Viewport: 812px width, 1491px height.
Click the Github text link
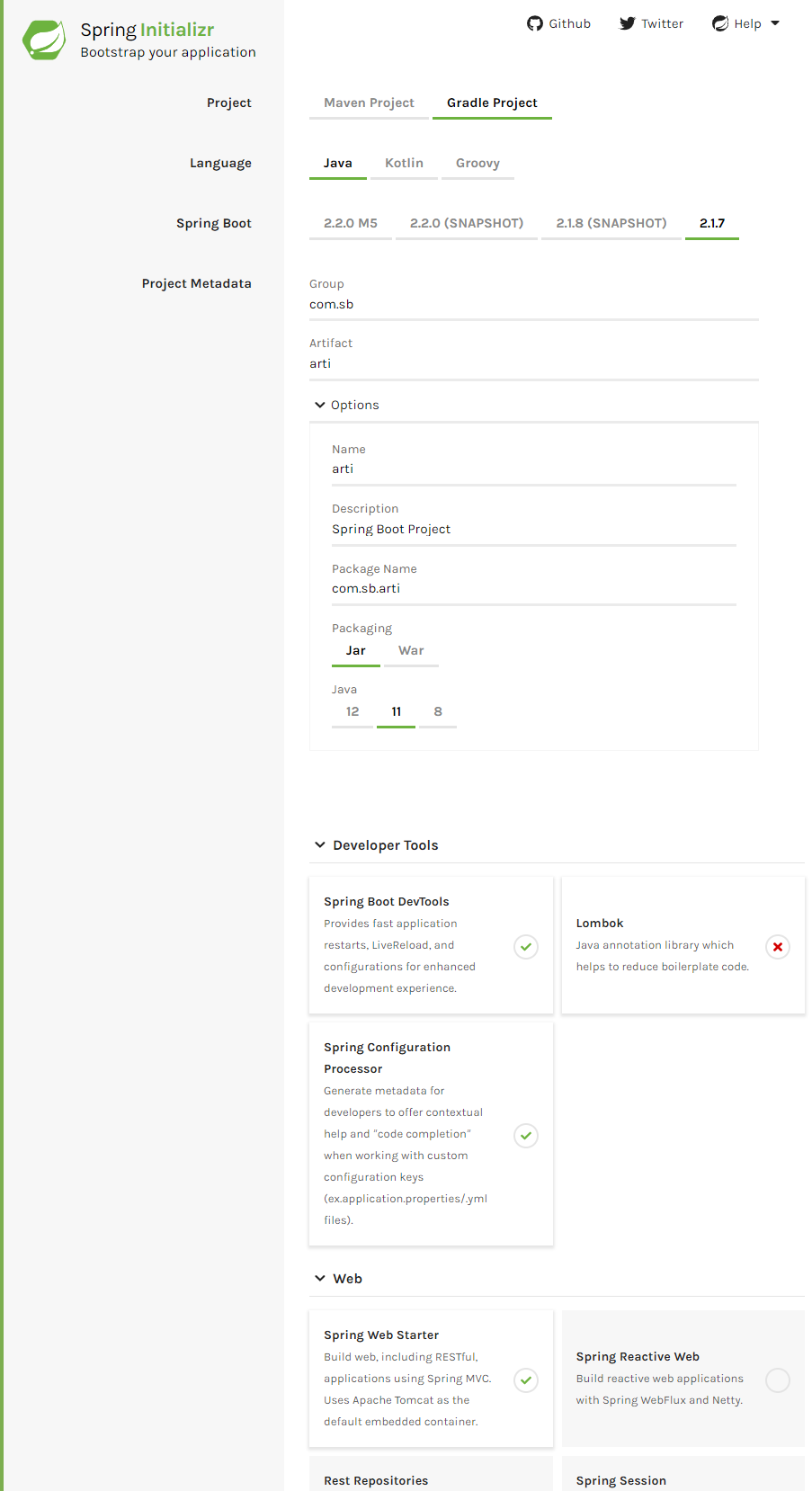tap(570, 23)
